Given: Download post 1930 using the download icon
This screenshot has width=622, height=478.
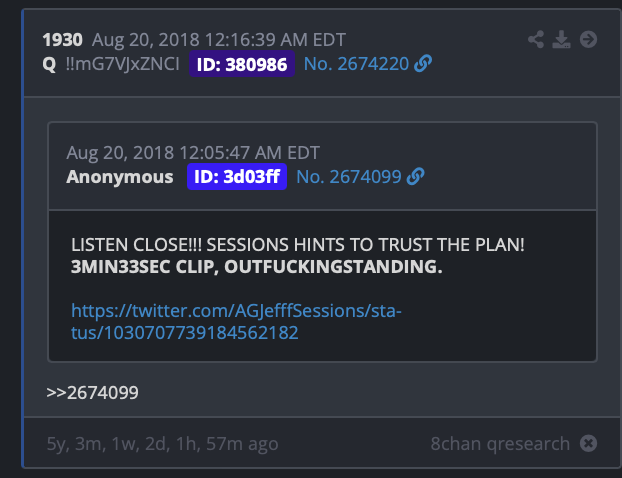Looking at the screenshot, I should click(x=561, y=40).
